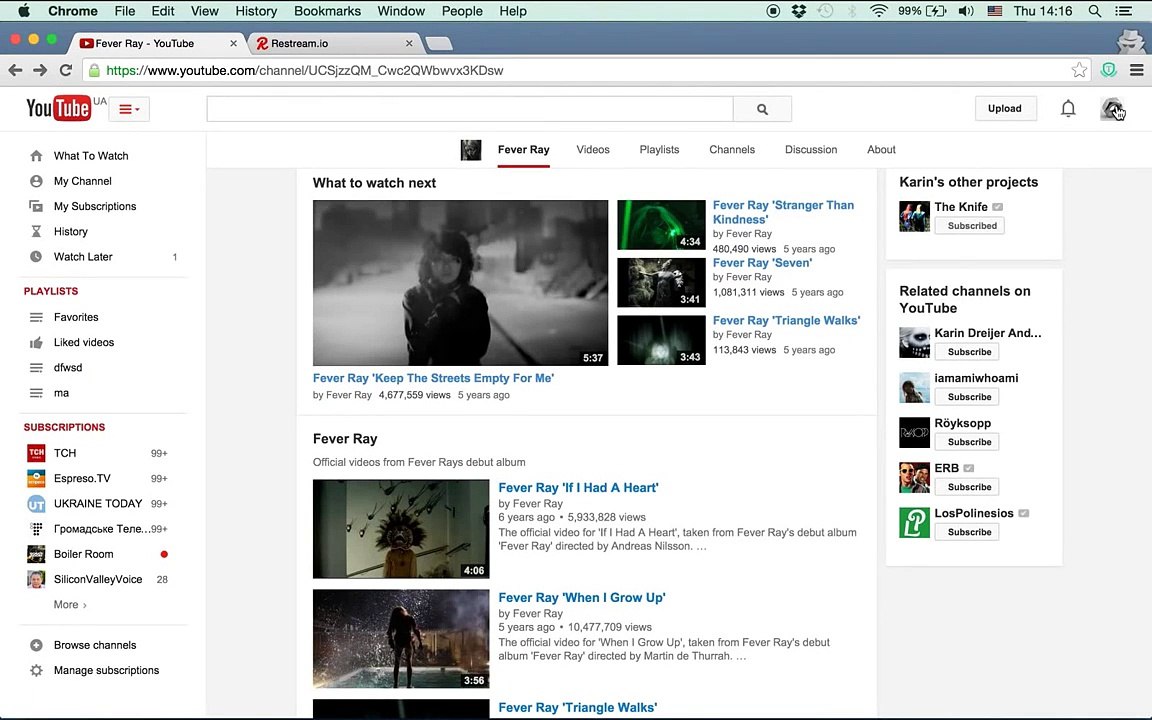This screenshot has height=720, width=1152.
Task: Select the Fever Ray home tab
Action: pos(523,150)
